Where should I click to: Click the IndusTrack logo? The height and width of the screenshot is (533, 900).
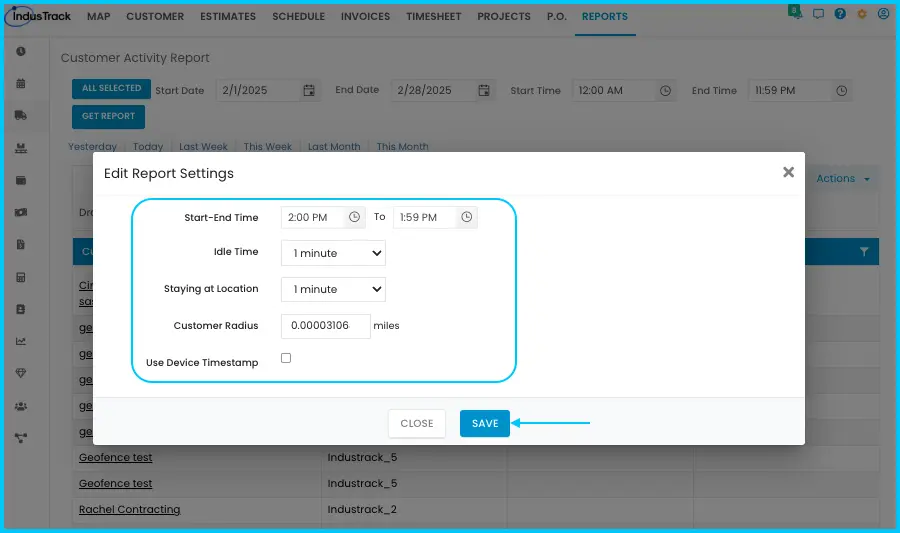38,16
